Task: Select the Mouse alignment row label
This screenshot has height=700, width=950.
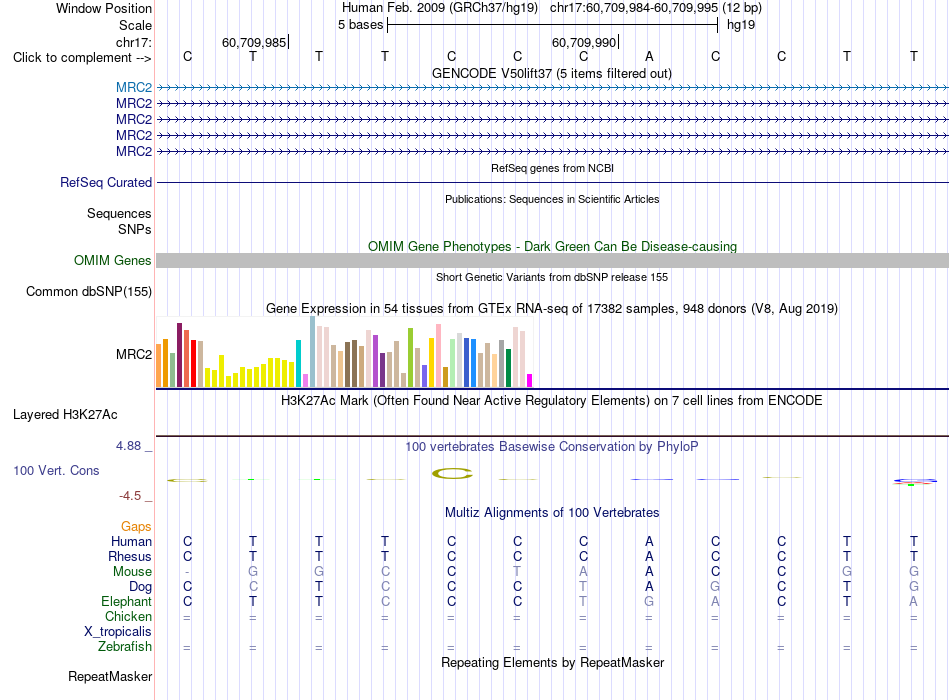Action: click(132, 572)
